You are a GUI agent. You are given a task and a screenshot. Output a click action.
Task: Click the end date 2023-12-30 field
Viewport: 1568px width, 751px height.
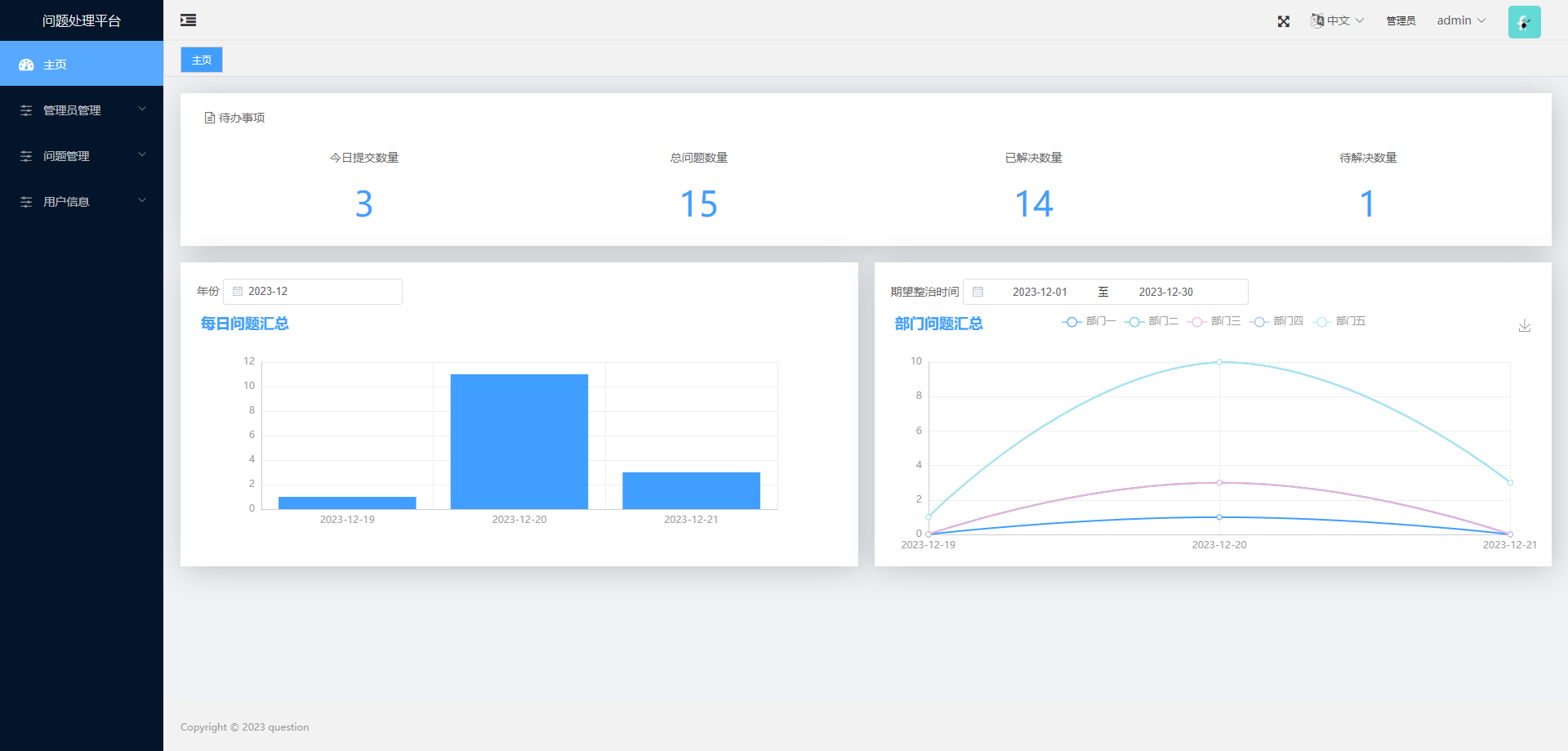(1165, 292)
